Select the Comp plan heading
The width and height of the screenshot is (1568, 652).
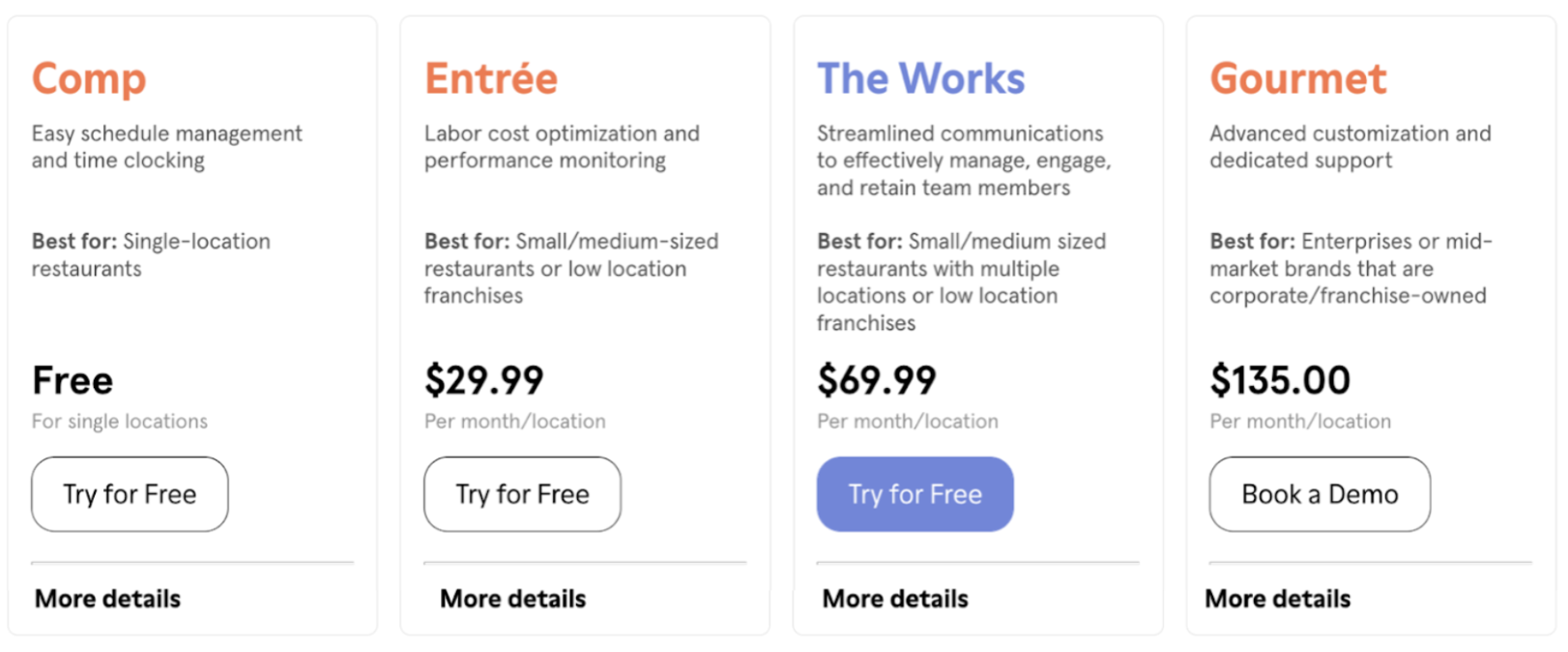88,77
